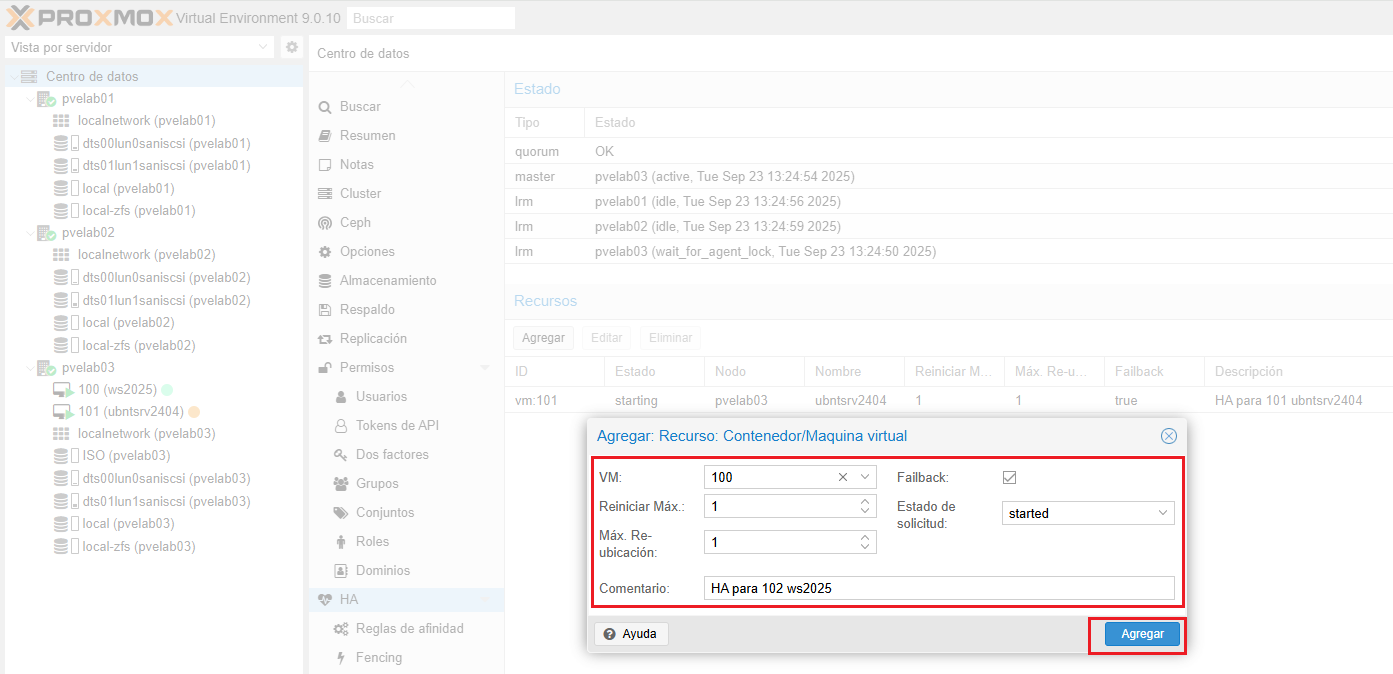Open Conjuntos tags icon
This screenshot has width=1393, height=674.
click(x=340, y=513)
